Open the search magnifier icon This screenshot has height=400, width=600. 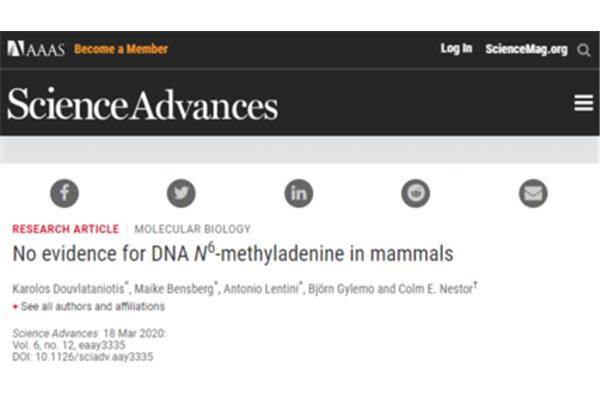point(584,50)
